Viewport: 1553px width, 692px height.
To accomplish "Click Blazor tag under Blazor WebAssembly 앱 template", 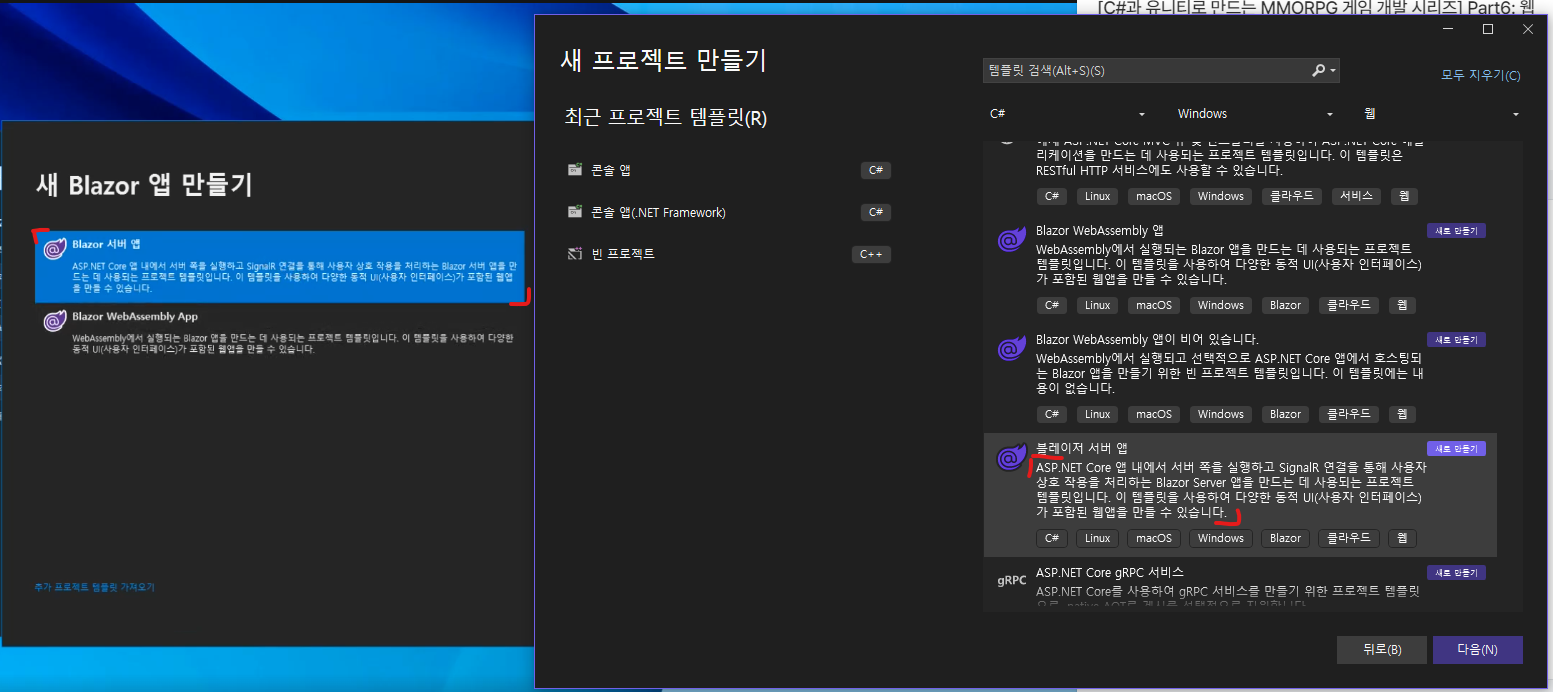I will [1285, 305].
